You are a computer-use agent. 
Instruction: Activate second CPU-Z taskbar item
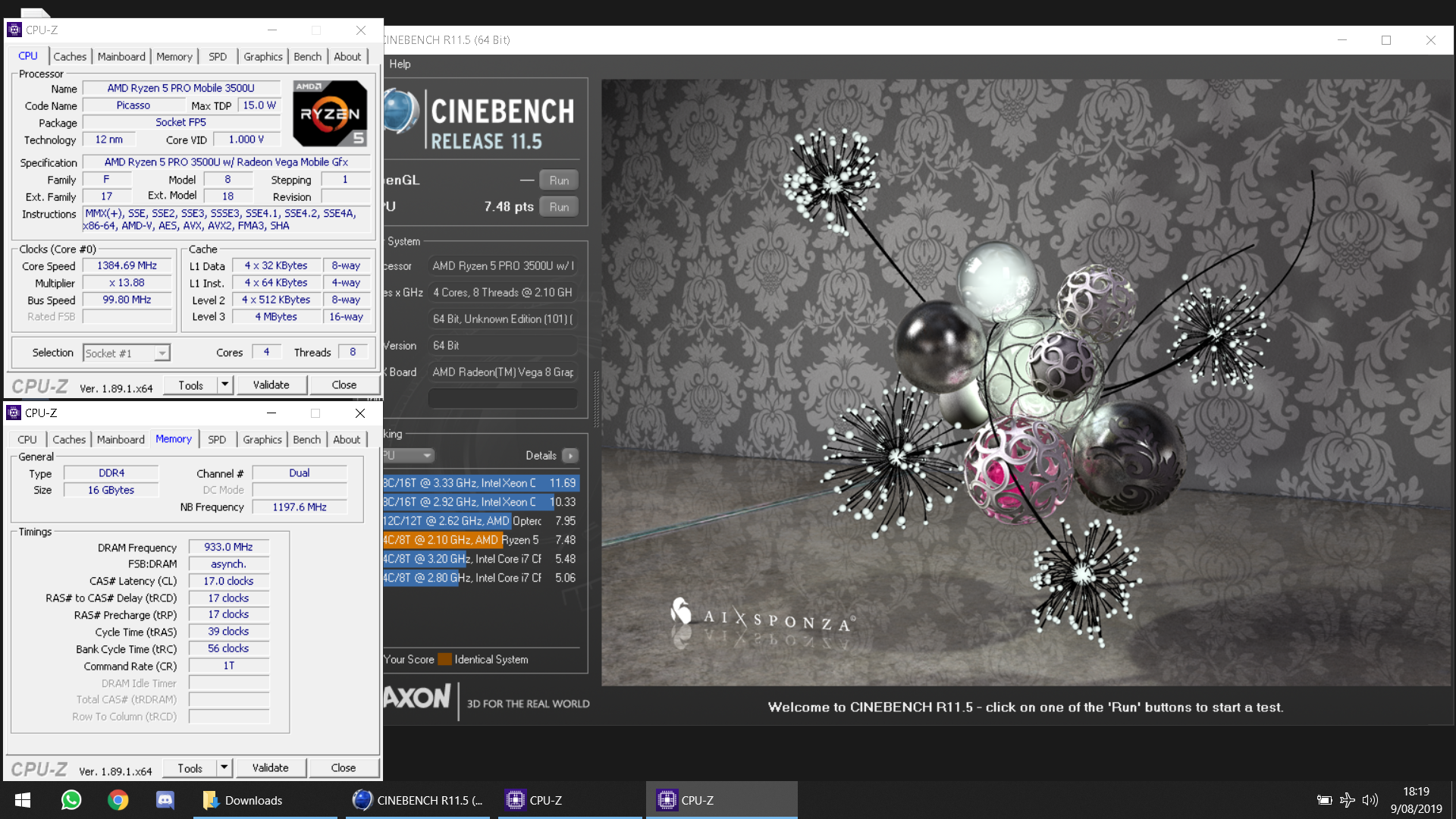point(721,800)
